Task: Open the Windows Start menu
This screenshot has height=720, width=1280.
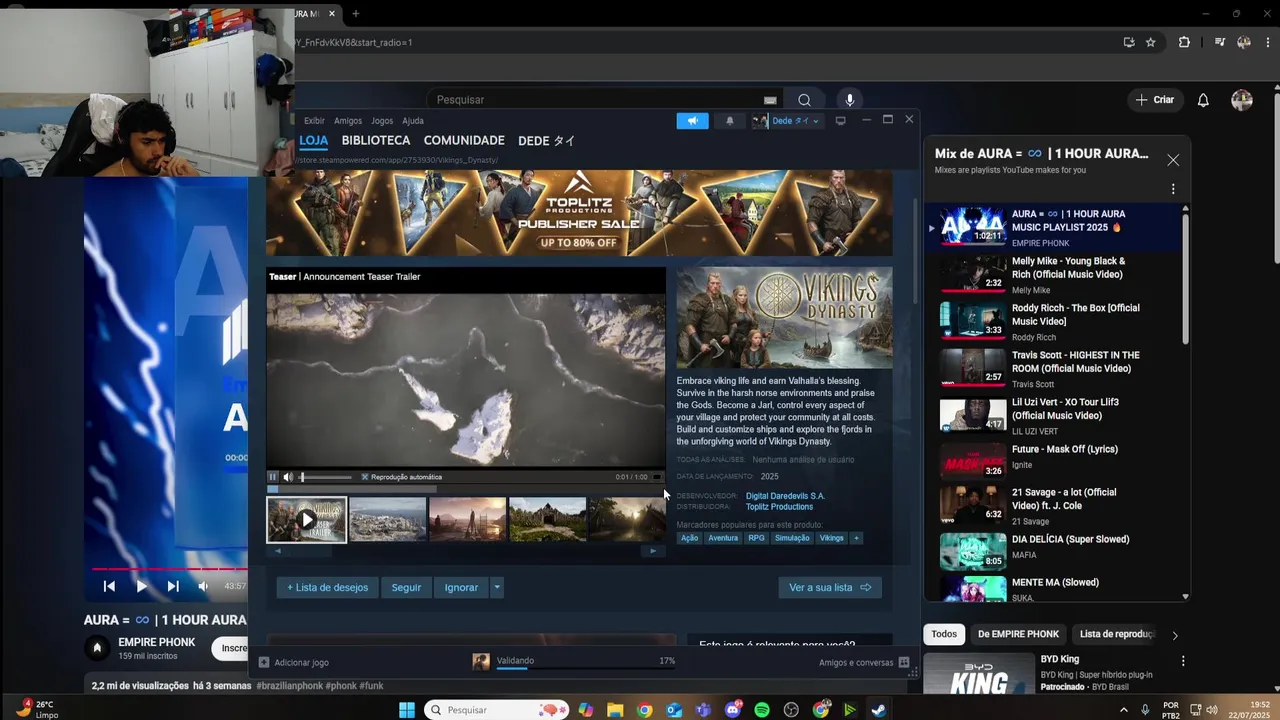Action: pyautogui.click(x=407, y=710)
